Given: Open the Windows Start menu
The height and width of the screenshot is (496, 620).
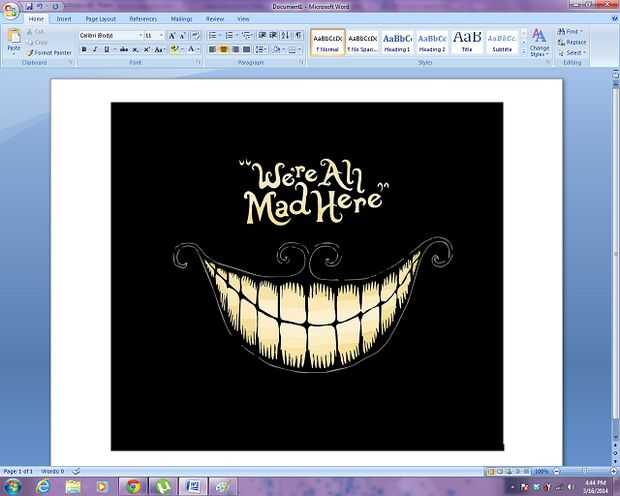Looking at the screenshot, I should (13, 487).
